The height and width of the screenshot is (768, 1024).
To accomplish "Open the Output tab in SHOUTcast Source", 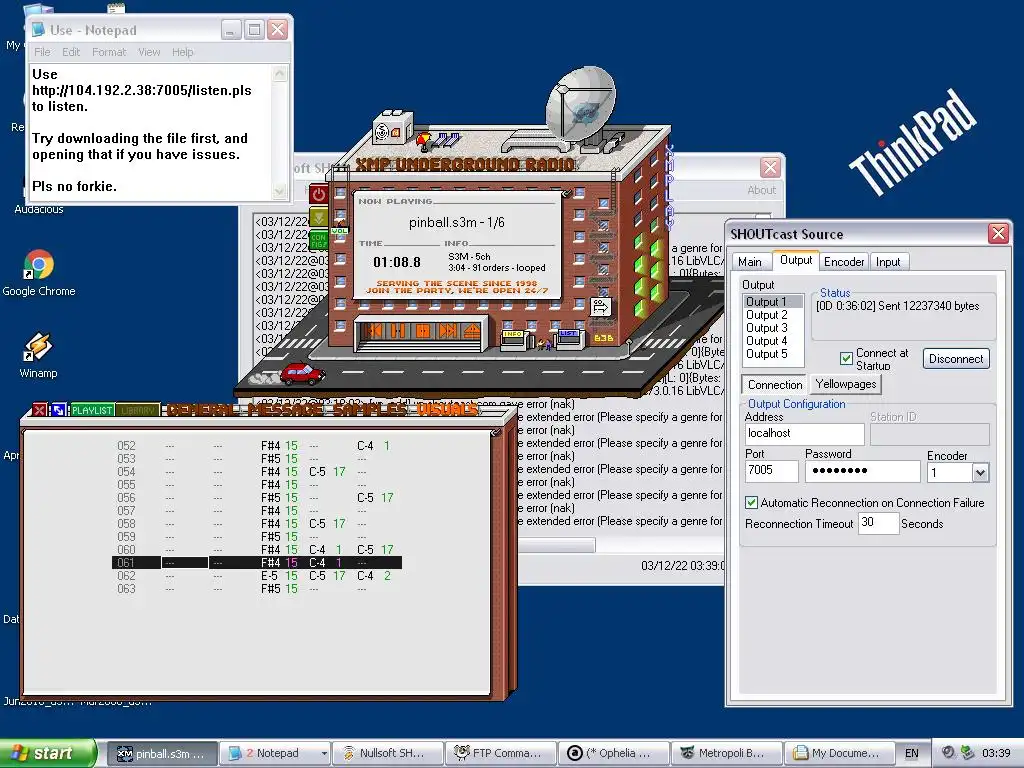I will (796, 260).
